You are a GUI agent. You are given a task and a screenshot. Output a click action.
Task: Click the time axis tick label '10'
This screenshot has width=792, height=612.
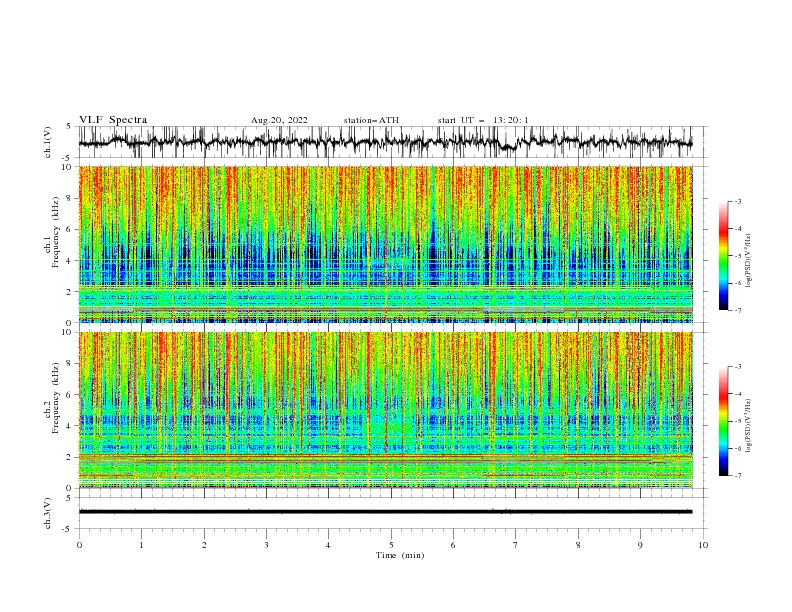coord(703,545)
